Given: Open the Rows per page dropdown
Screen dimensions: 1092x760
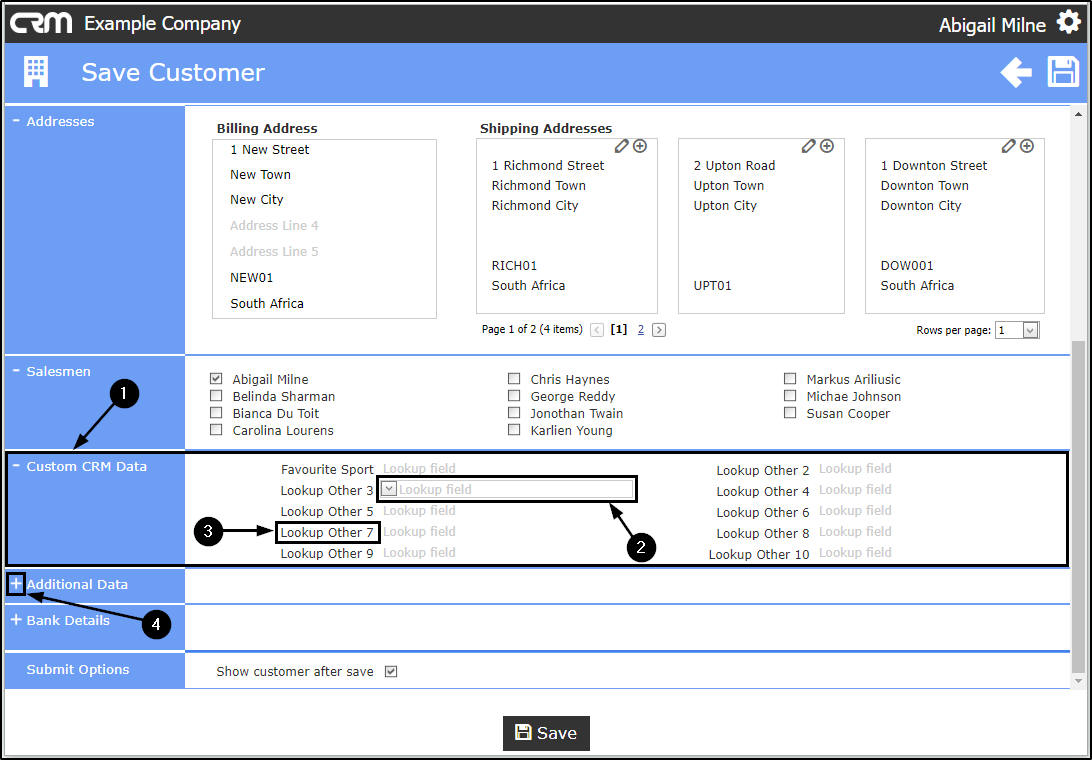Looking at the screenshot, I should tap(1031, 330).
